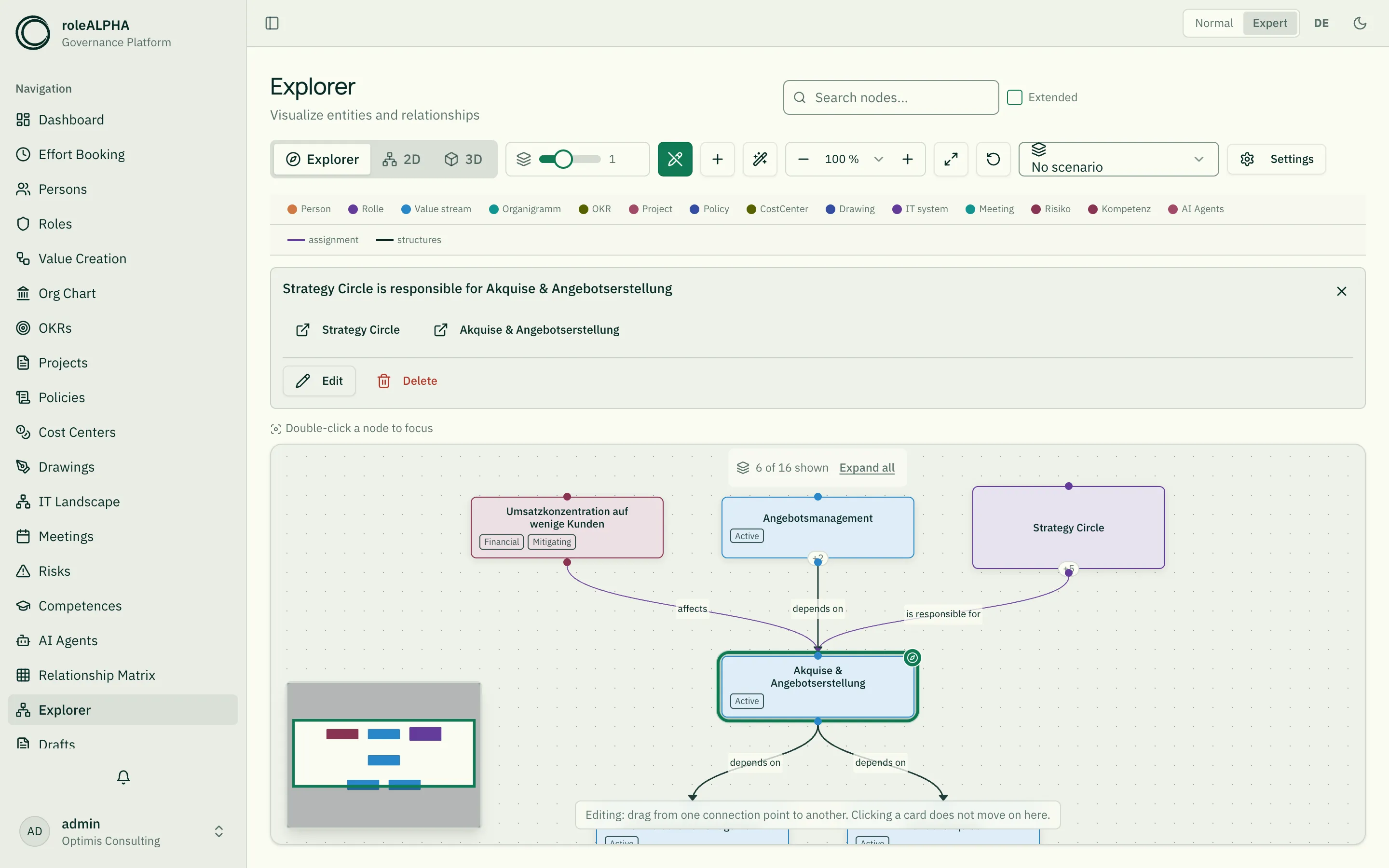Click the green edit-connections tool button
Image resolution: width=1389 pixels, height=868 pixels.
click(675, 159)
